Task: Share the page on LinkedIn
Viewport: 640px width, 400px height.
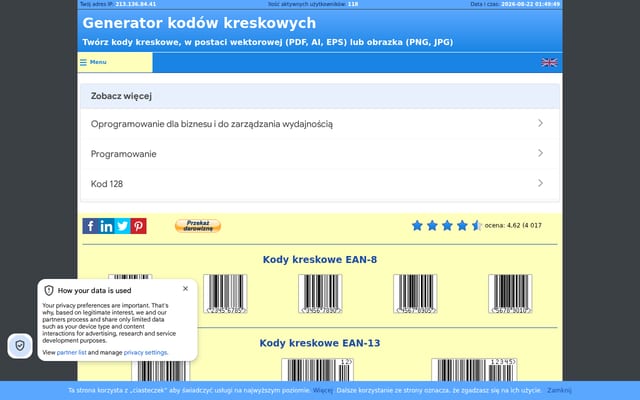Action: 106,226
